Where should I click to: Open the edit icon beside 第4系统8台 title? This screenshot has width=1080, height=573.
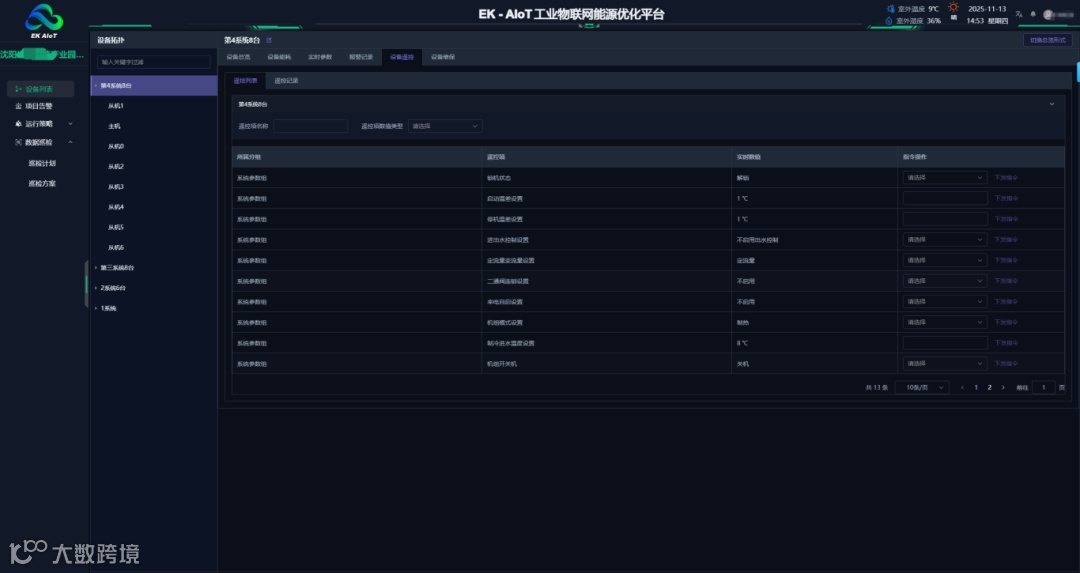point(269,40)
